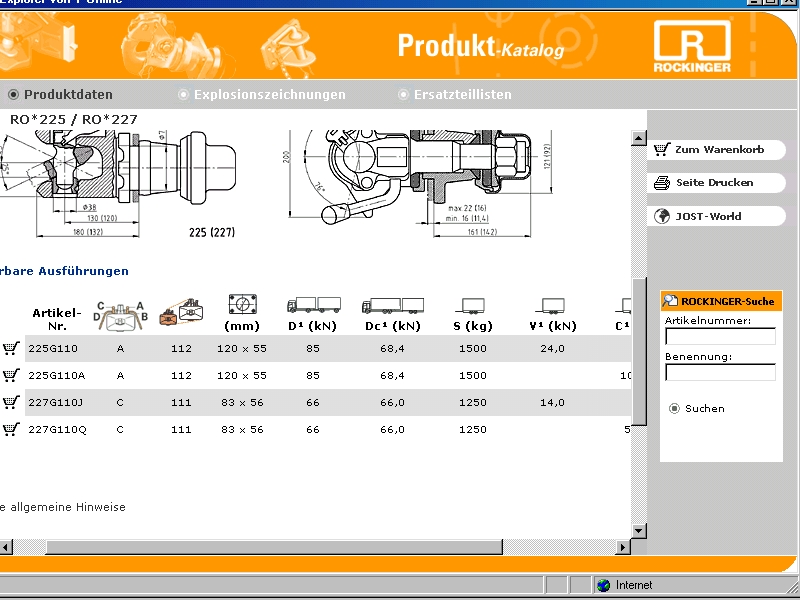
Task: Select the Explosionszeichnungen radio option
Action: click(x=183, y=95)
